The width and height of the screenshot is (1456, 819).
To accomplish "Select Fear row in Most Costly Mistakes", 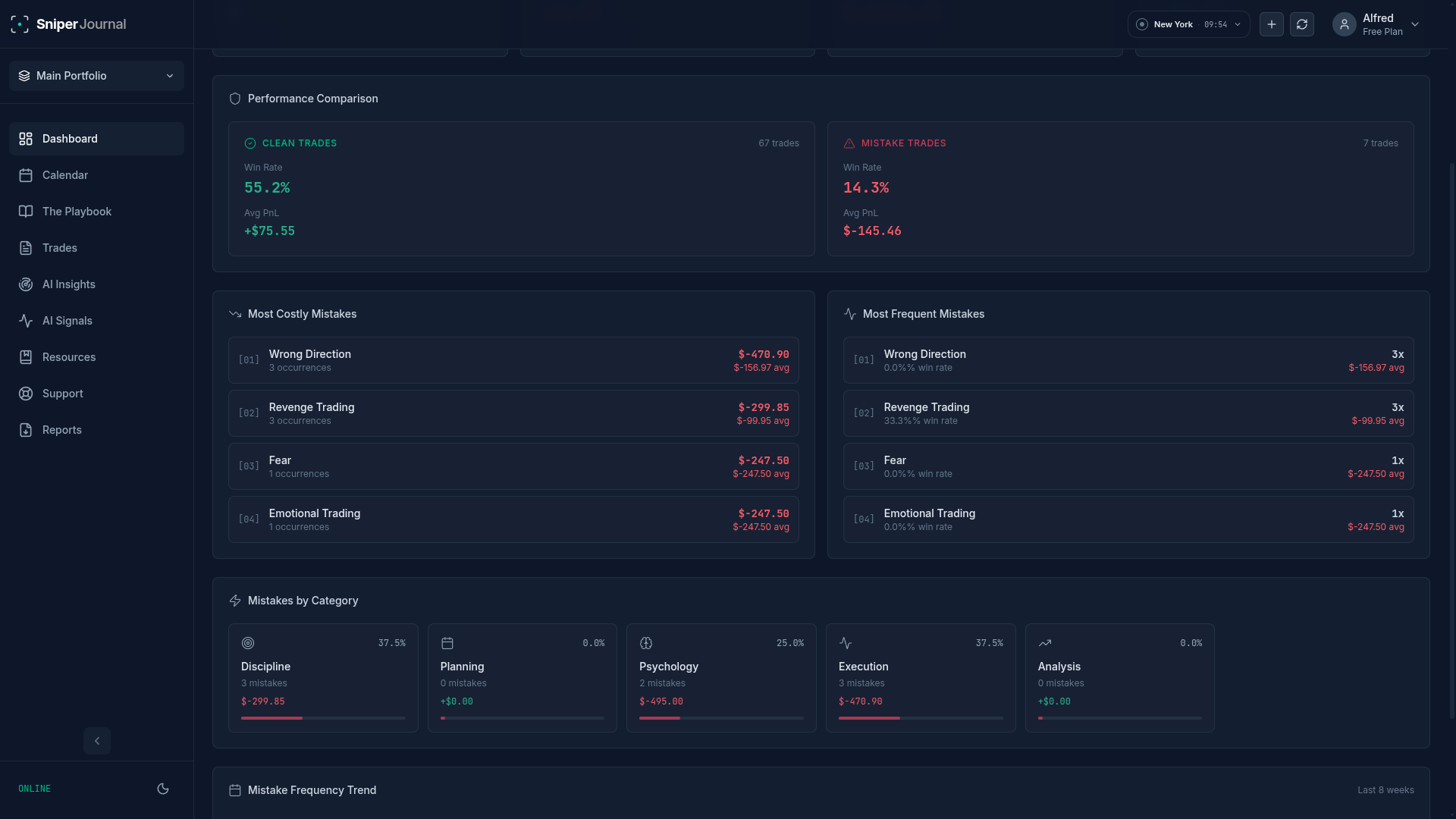I will point(513,466).
